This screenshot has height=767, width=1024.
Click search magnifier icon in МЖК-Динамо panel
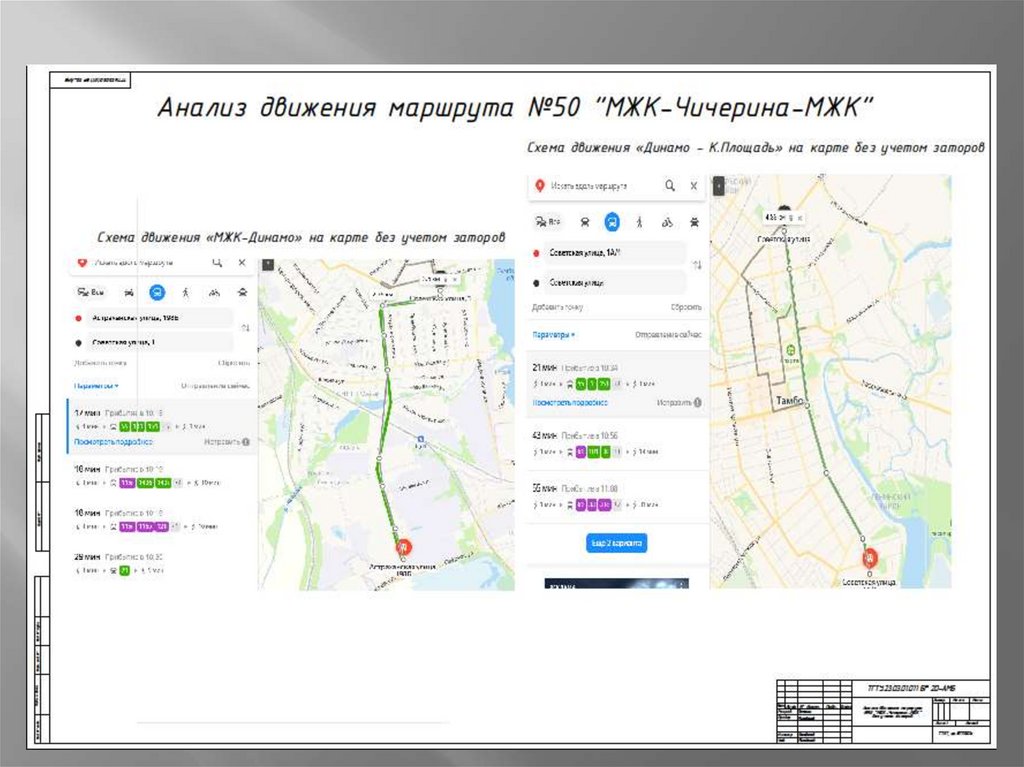click(217, 263)
